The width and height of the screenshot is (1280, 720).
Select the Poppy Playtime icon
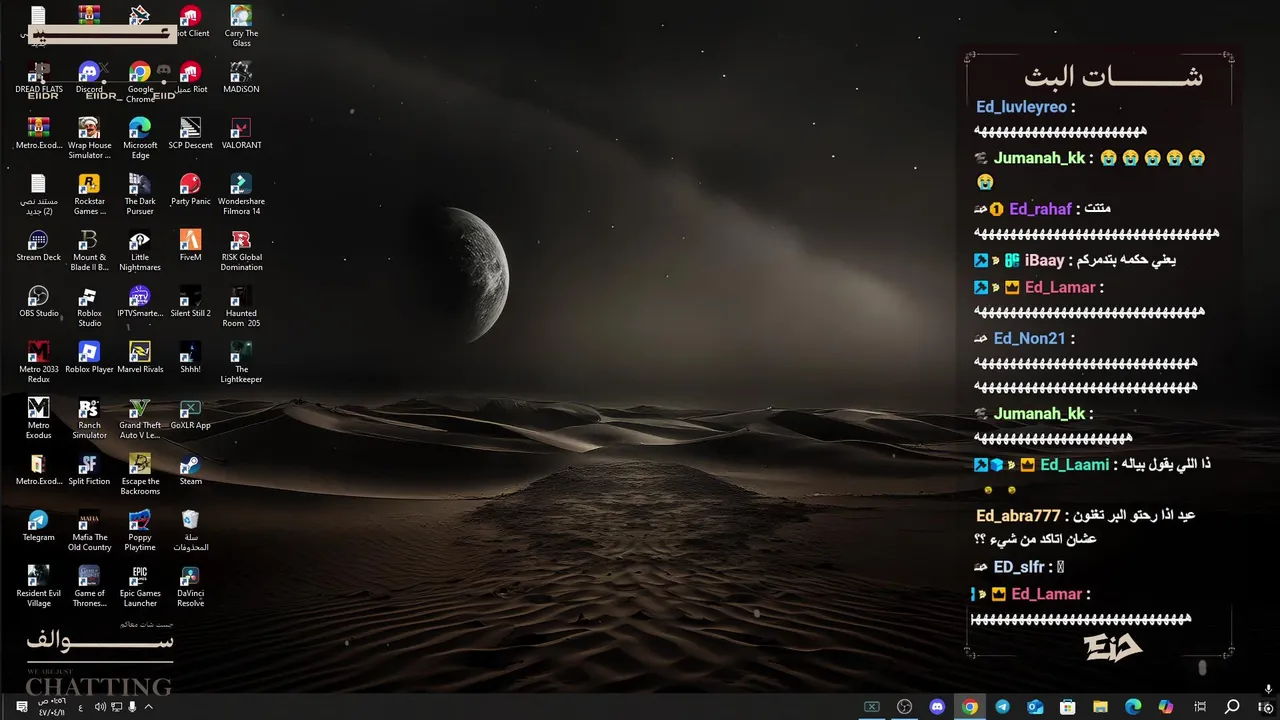140,531
